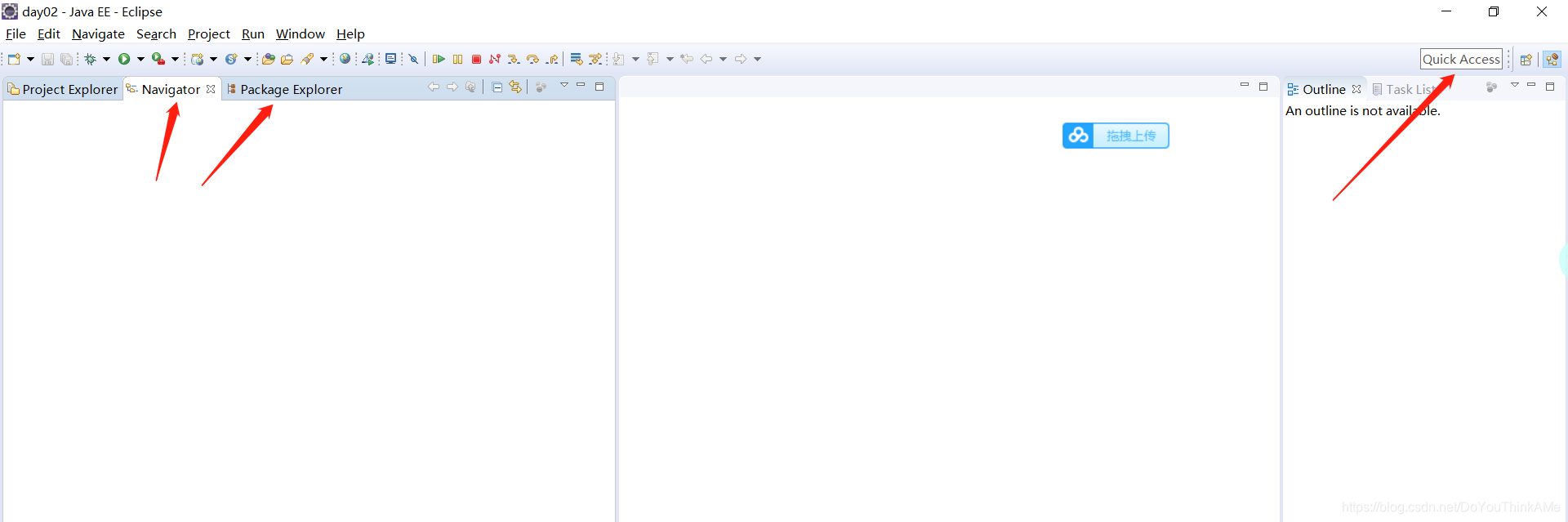Open the Web Browser globe icon

tap(345, 59)
